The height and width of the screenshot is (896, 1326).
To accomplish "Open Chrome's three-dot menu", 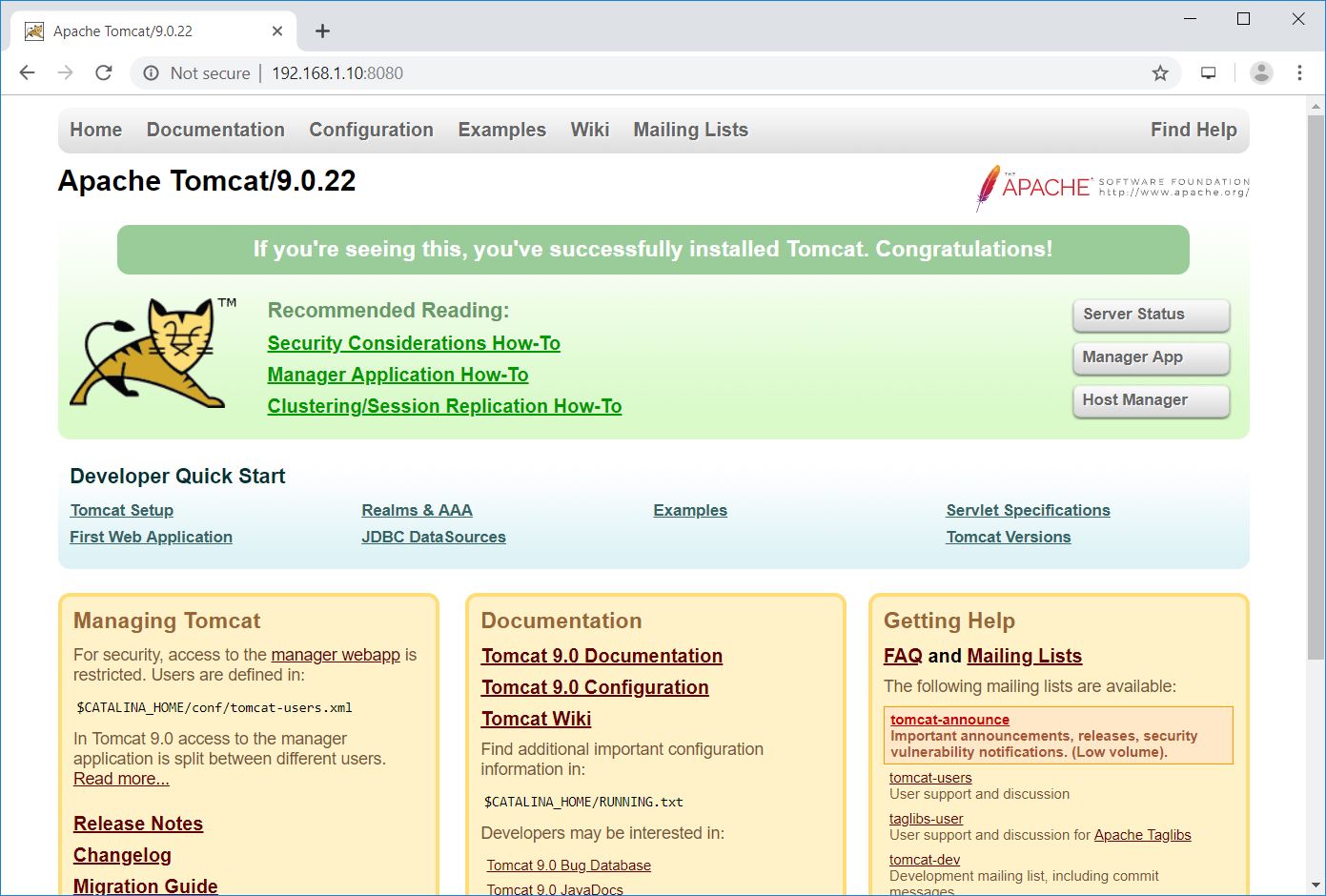I will tap(1299, 72).
